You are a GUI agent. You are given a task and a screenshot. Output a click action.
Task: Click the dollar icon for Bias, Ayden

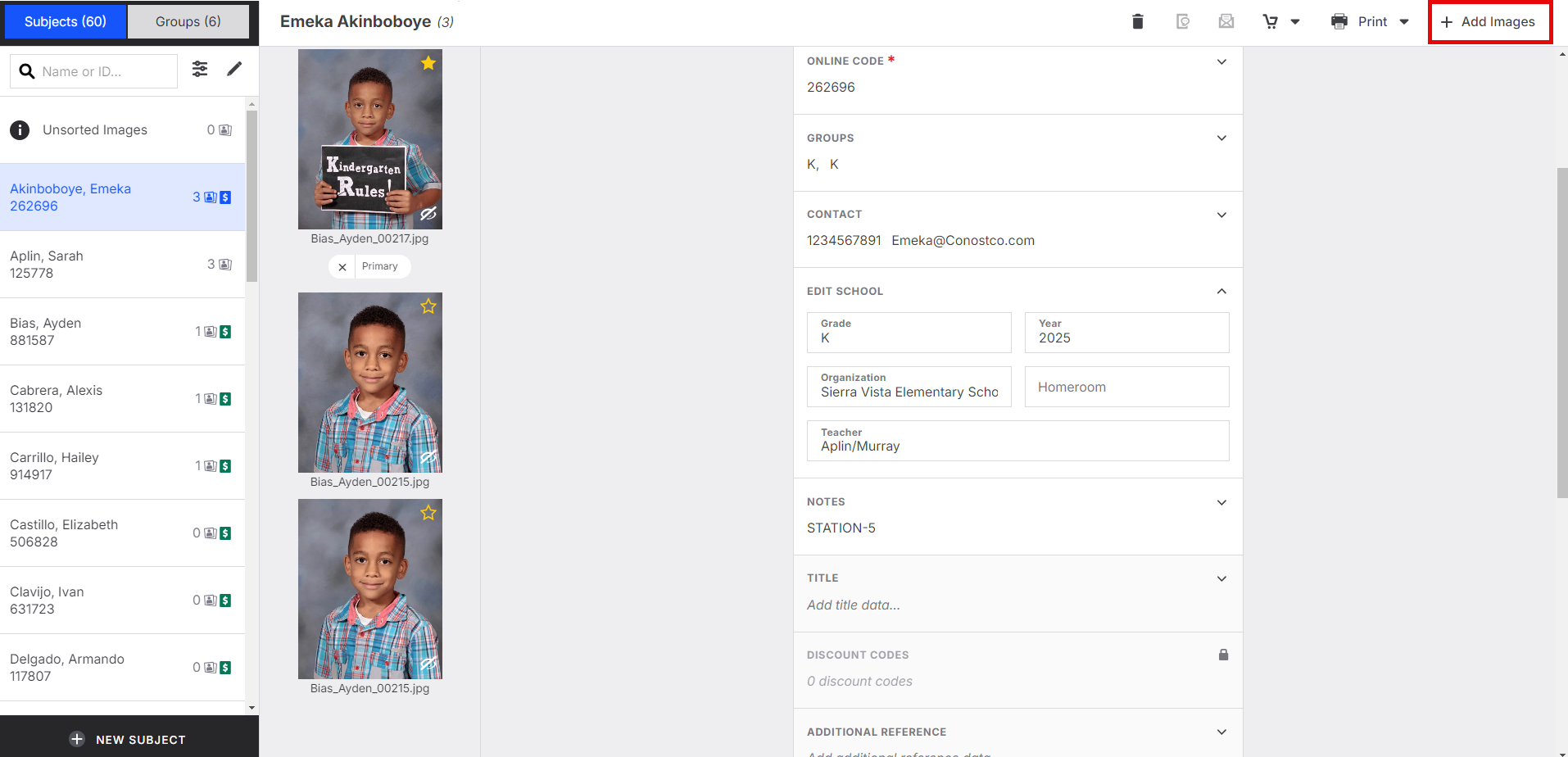225,332
